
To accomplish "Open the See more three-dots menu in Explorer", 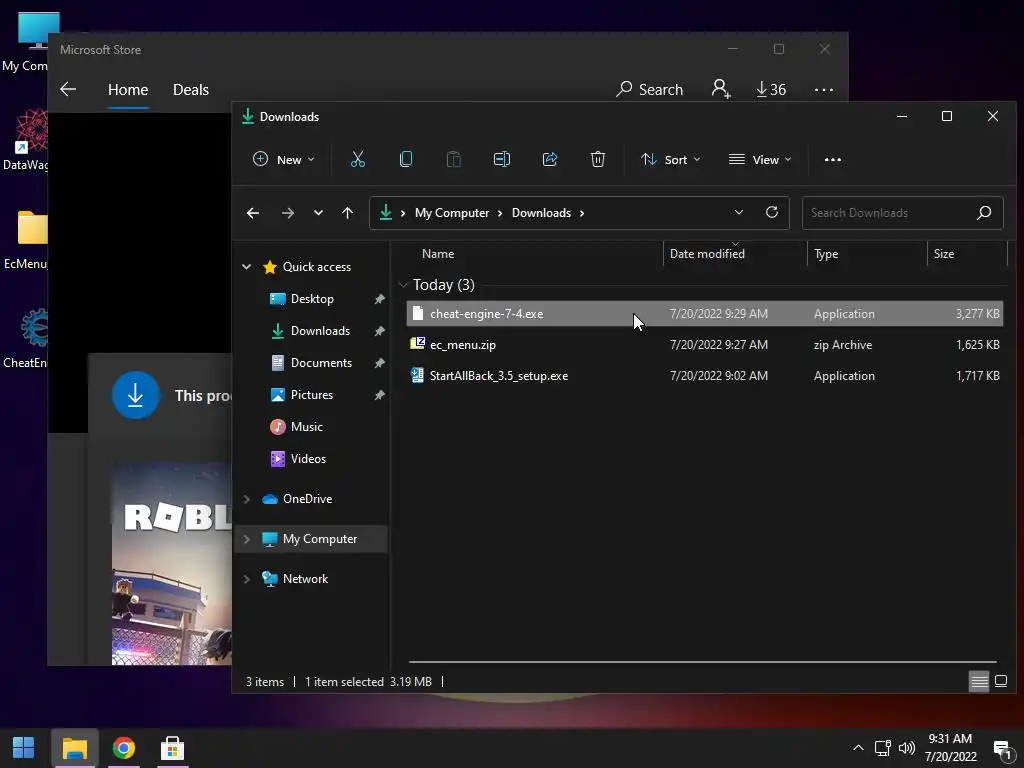I will click(833, 159).
